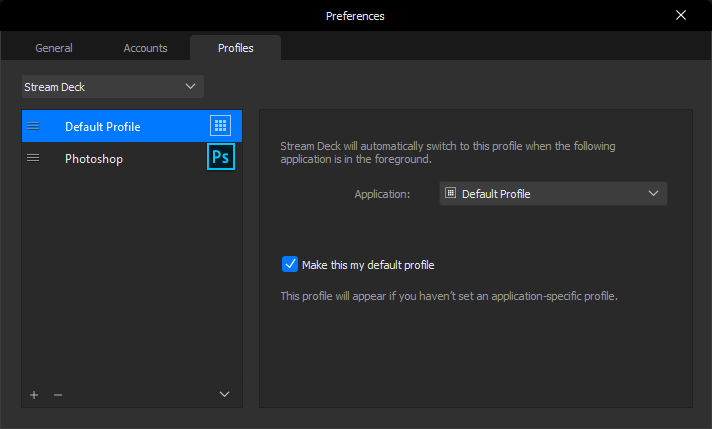This screenshot has height=429, width=712.
Task: Click the Photoshop row reorder handle
Action: tap(33, 158)
